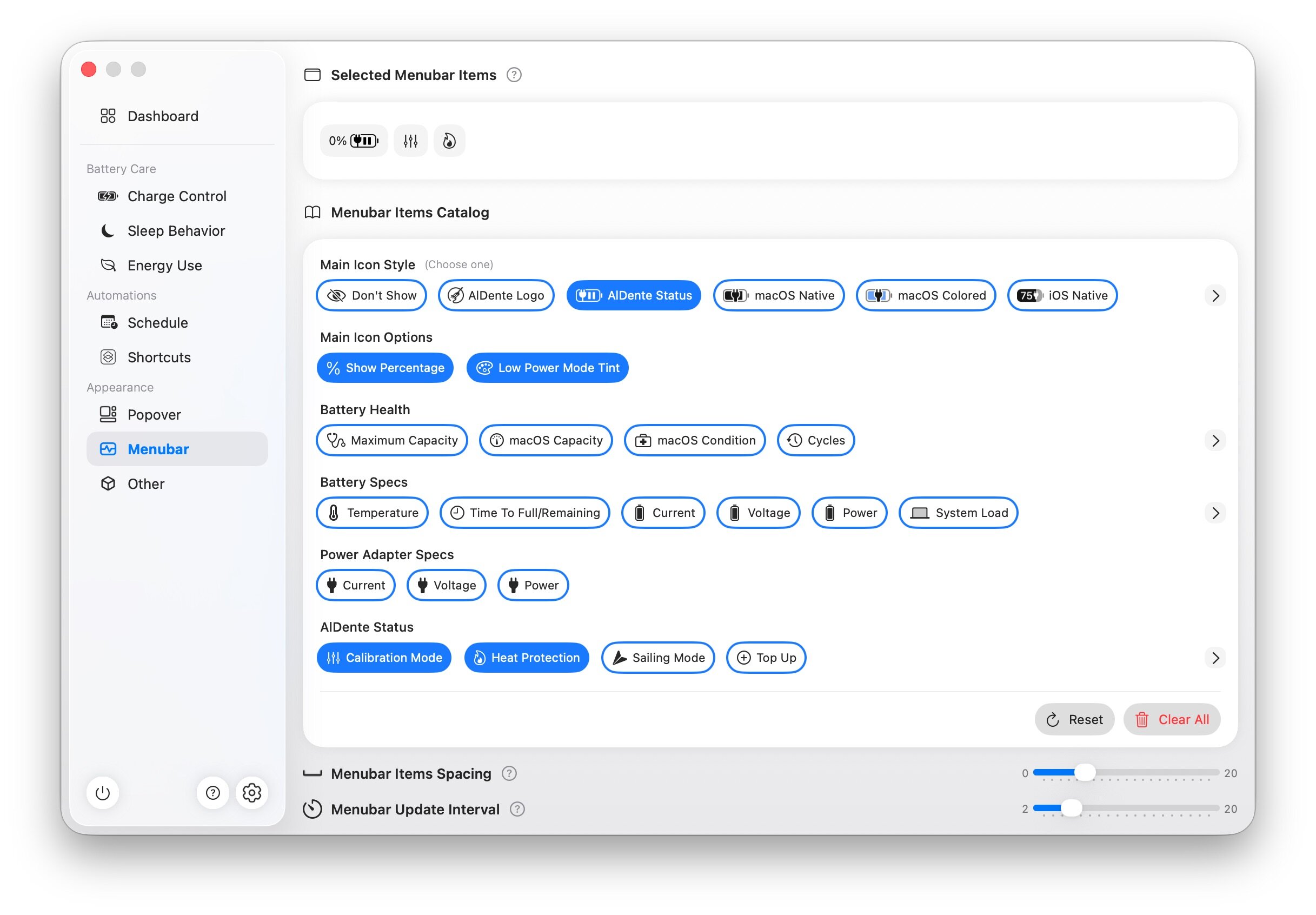The width and height of the screenshot is (1316, 915).
Task: Choose macOS Colored icon style
Action: [x=926, y=295]
